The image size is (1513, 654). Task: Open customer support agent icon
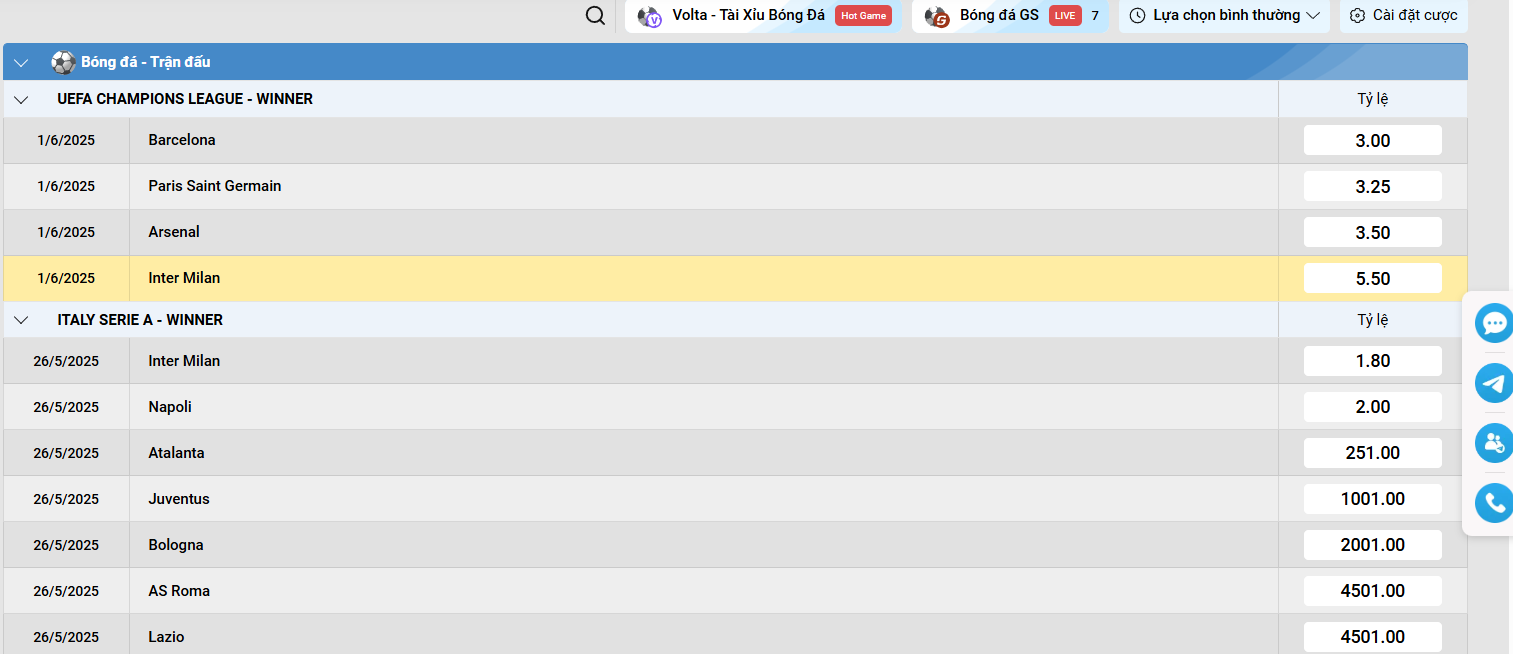tap(1495, 443)
